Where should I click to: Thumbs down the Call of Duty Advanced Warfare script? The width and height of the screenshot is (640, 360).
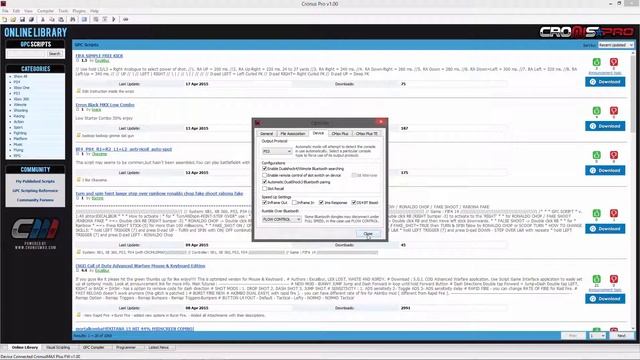[613, 279]
